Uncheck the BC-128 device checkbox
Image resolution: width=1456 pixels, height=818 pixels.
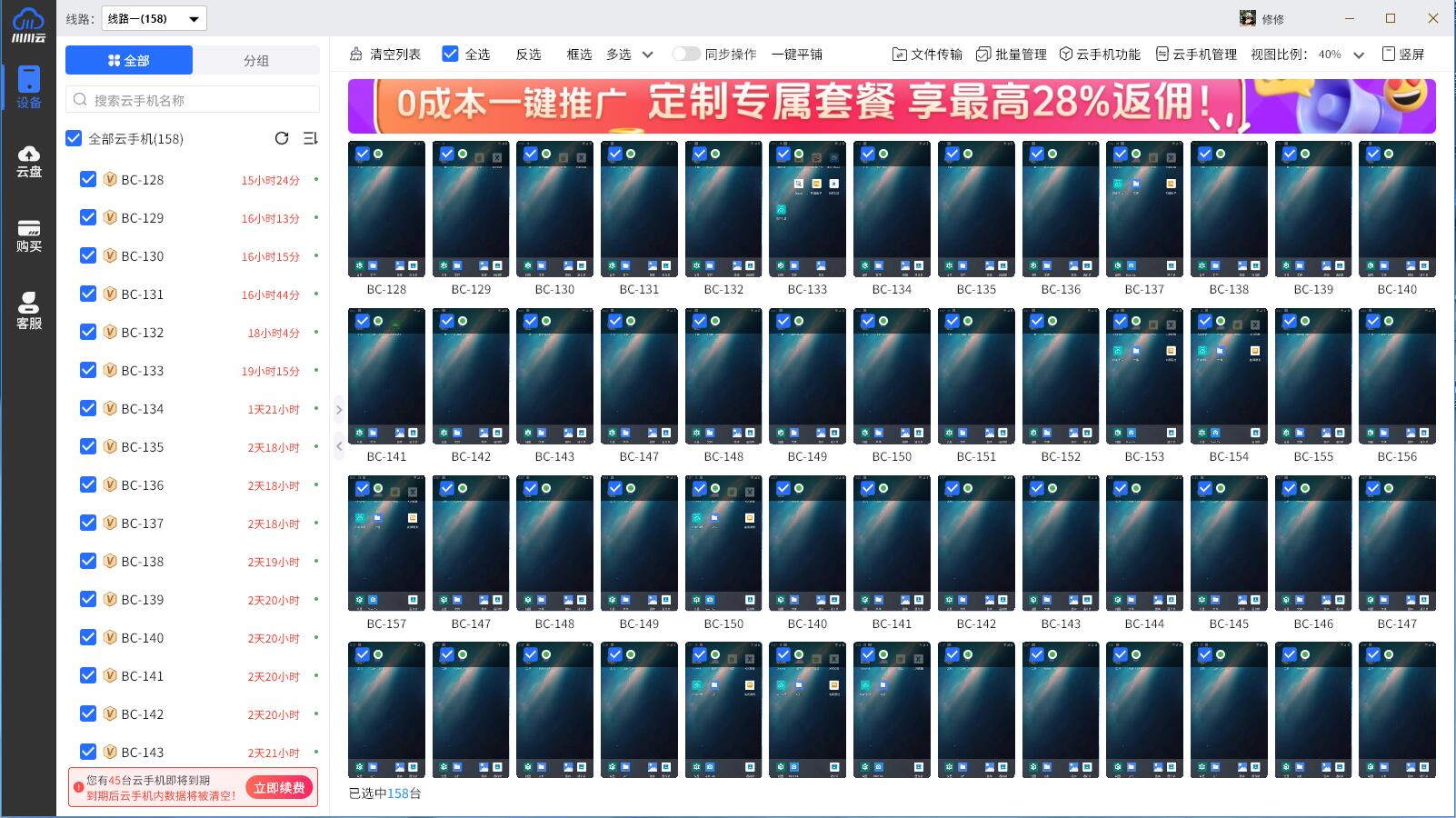pos(88,179)
